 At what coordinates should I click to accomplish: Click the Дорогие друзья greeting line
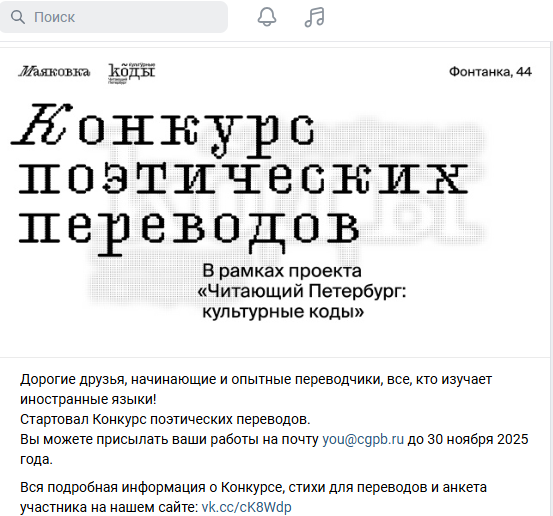point(256,380)
